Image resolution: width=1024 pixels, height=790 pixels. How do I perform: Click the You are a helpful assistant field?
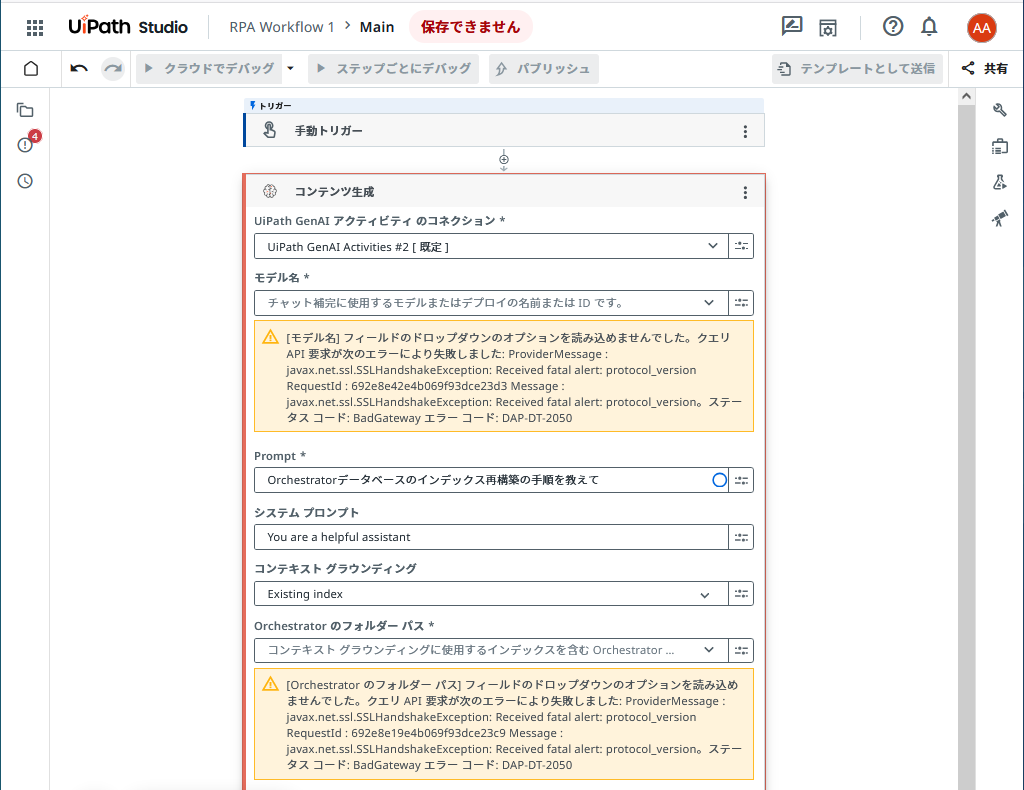491,537
